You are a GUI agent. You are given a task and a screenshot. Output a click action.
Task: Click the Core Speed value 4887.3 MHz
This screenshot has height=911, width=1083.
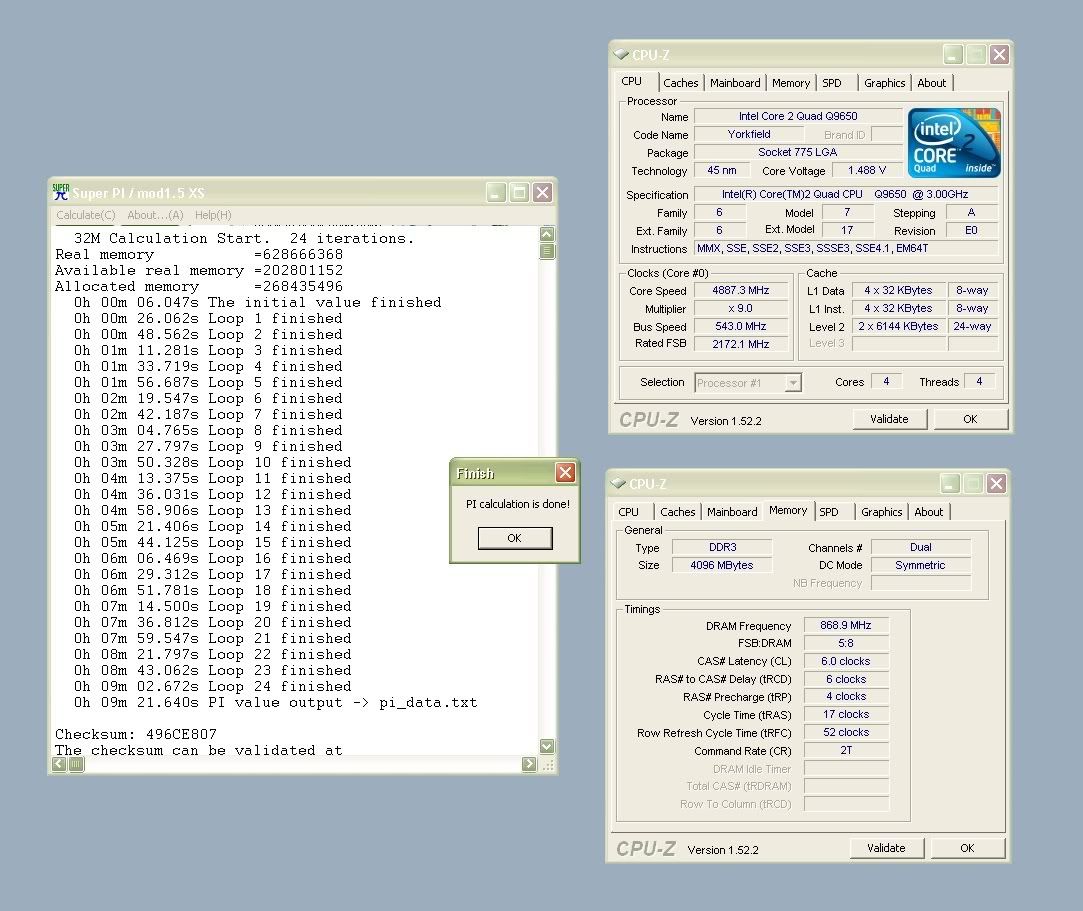[741, 291]
